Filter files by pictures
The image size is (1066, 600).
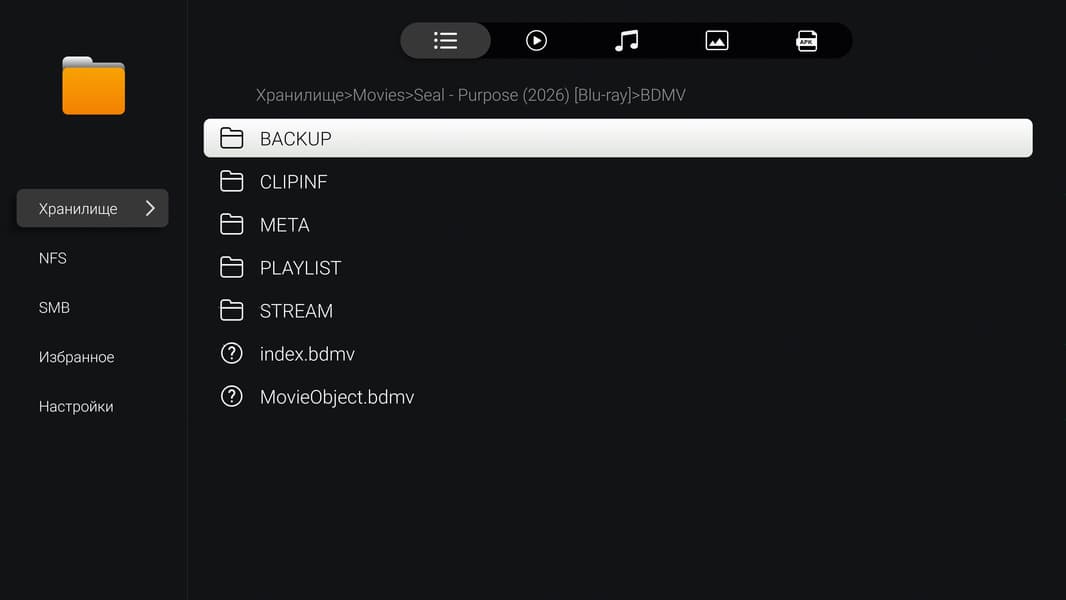(x=716, y=41)
